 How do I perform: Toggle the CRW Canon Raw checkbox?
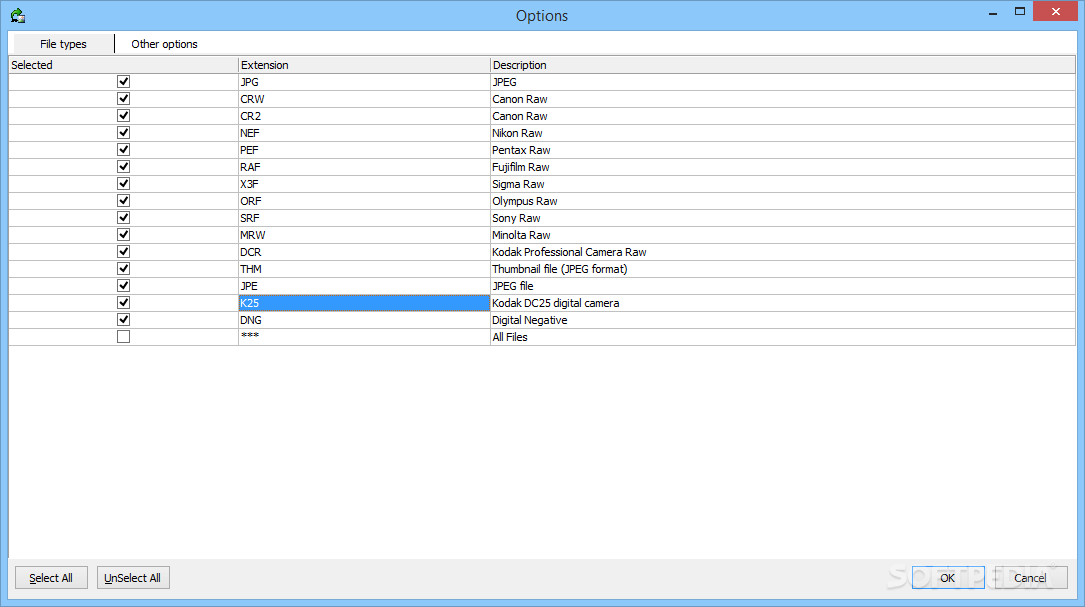[x=123, y=98]
